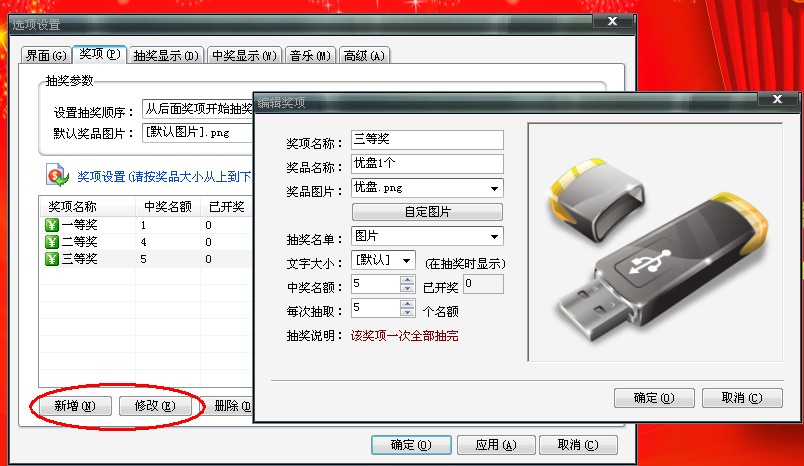Screen dimensions: 804x466
Task: Open the 音乐 tab
Action: coord(309,55)
